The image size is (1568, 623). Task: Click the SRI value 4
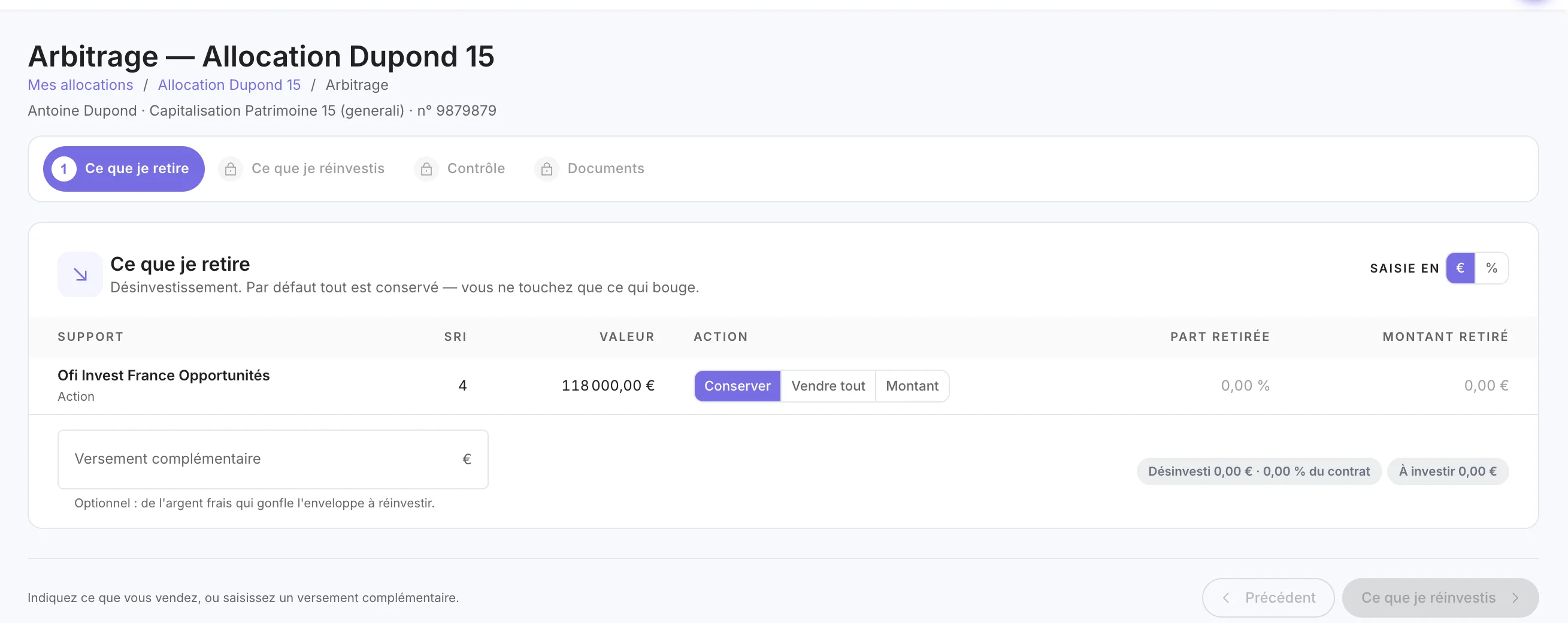click(x=462, y=386)
